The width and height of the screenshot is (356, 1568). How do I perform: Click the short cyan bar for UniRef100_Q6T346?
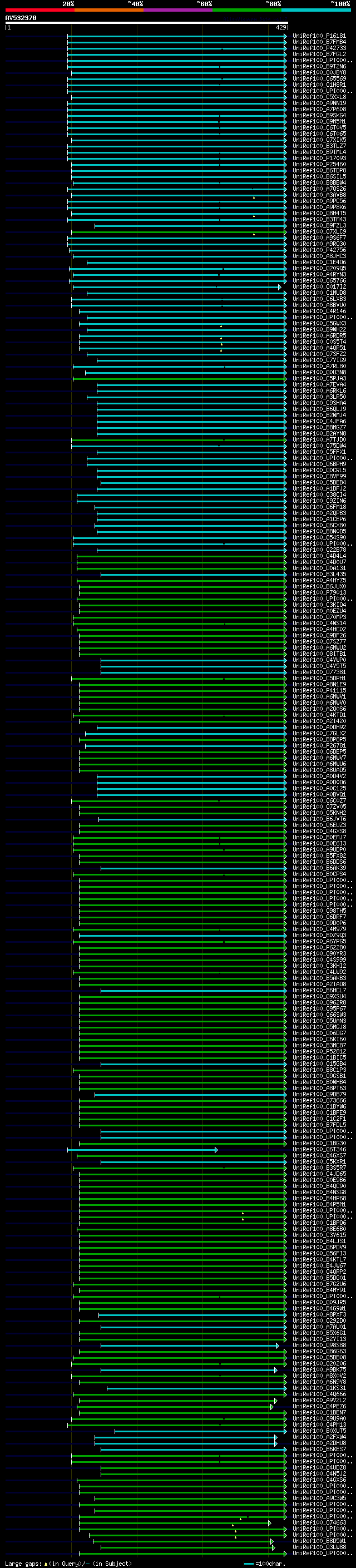[142, 1150]
